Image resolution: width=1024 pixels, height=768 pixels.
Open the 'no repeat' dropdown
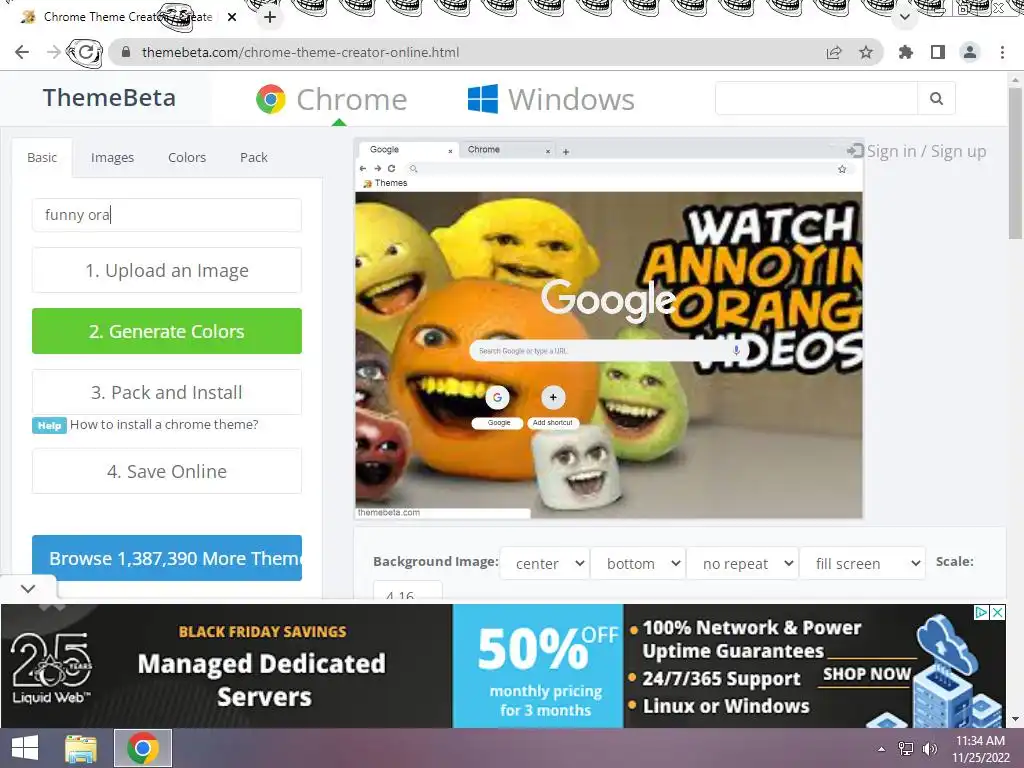point(742,563)
